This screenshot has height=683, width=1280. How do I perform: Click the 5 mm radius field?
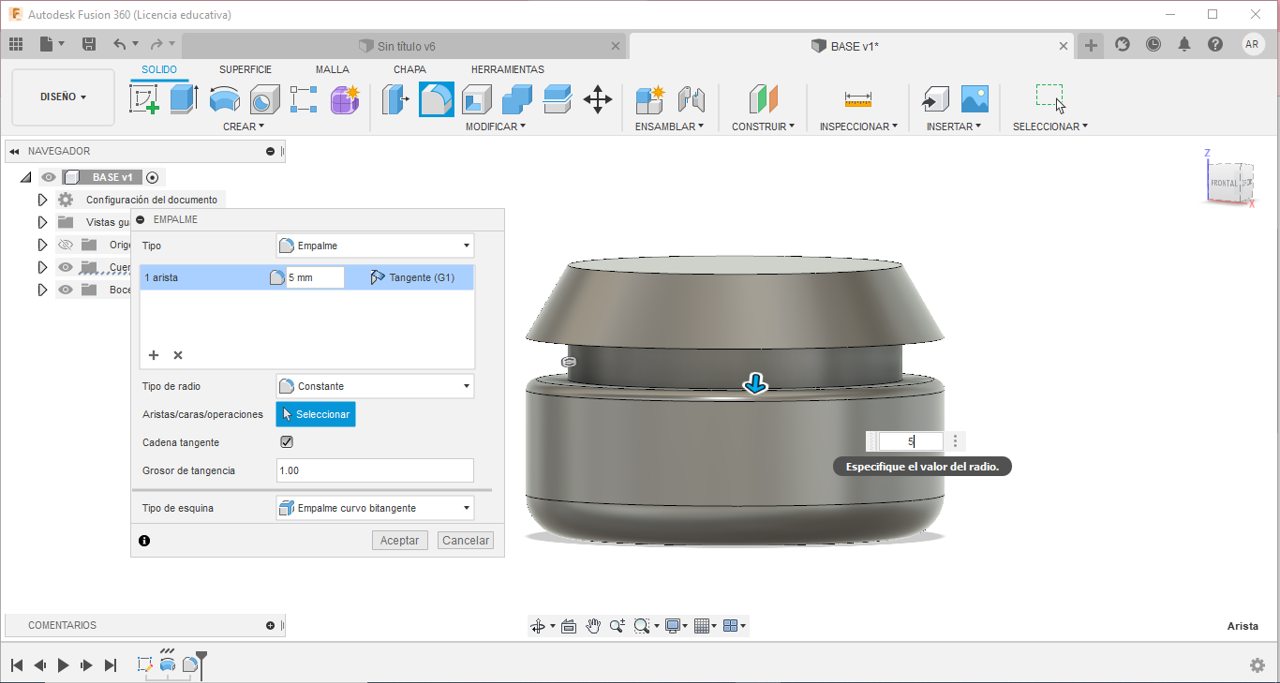pos(315,278)
